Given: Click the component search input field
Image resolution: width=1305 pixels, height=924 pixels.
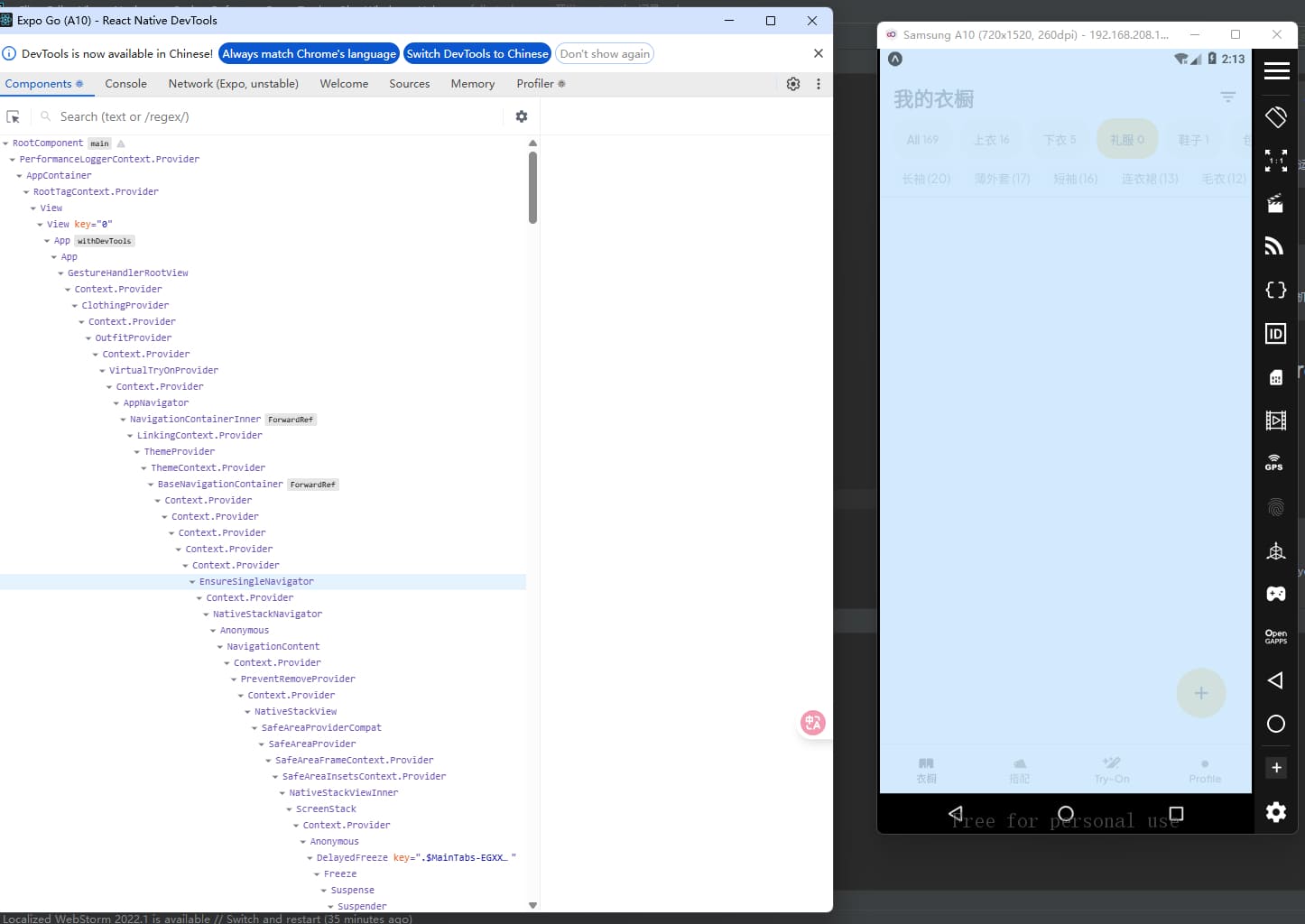Looking at the screenshot, I should [271, 116].
